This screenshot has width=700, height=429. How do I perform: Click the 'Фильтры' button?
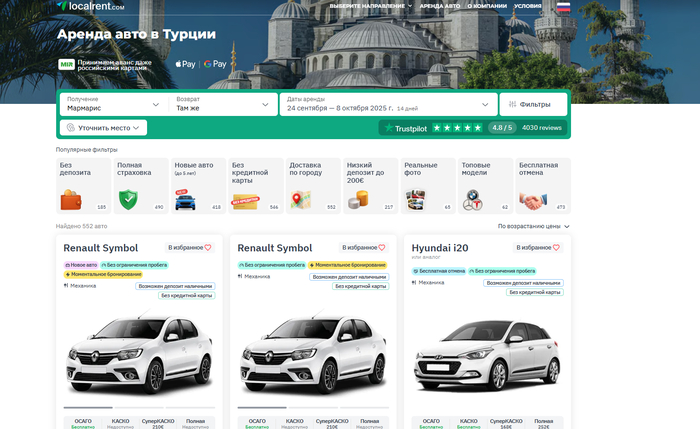click(534, 104)
